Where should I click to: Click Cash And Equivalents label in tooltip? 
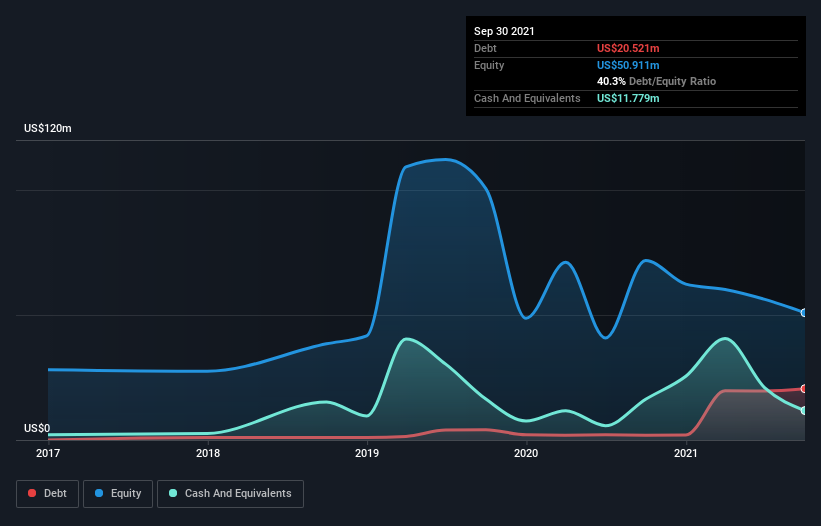pos(527,98)
